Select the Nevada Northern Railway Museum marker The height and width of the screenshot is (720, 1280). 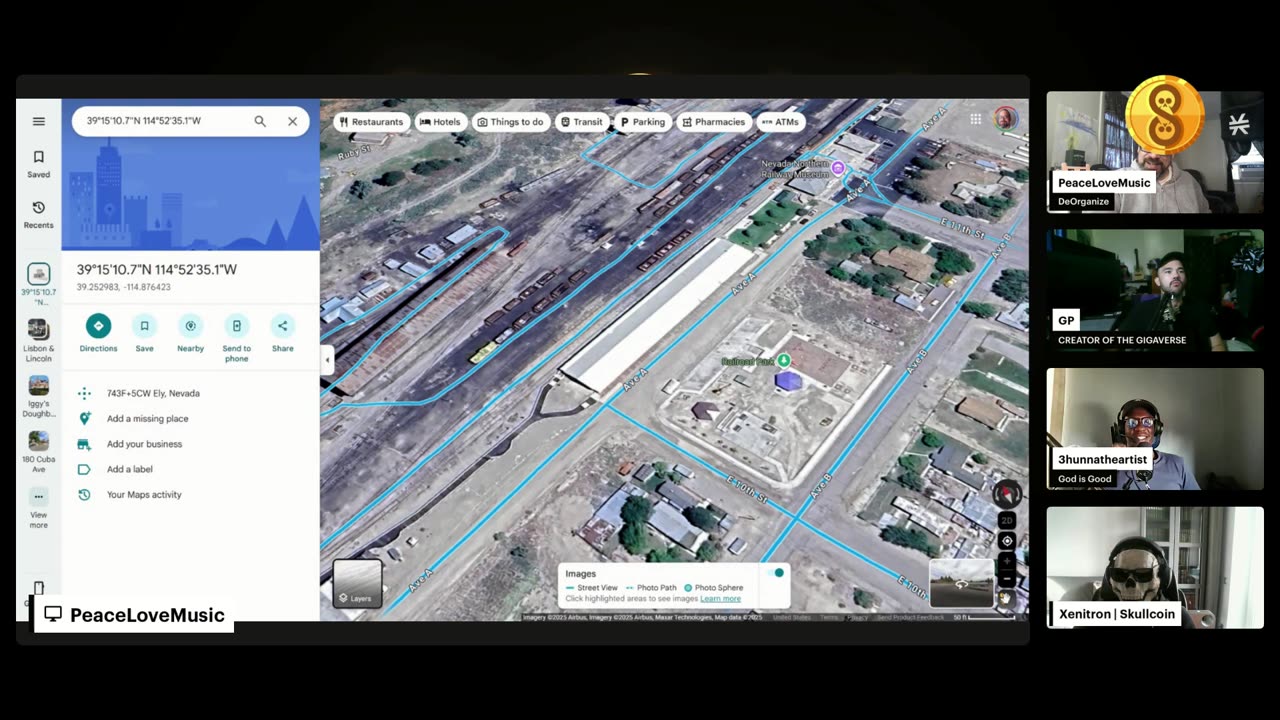click(838, 167)
